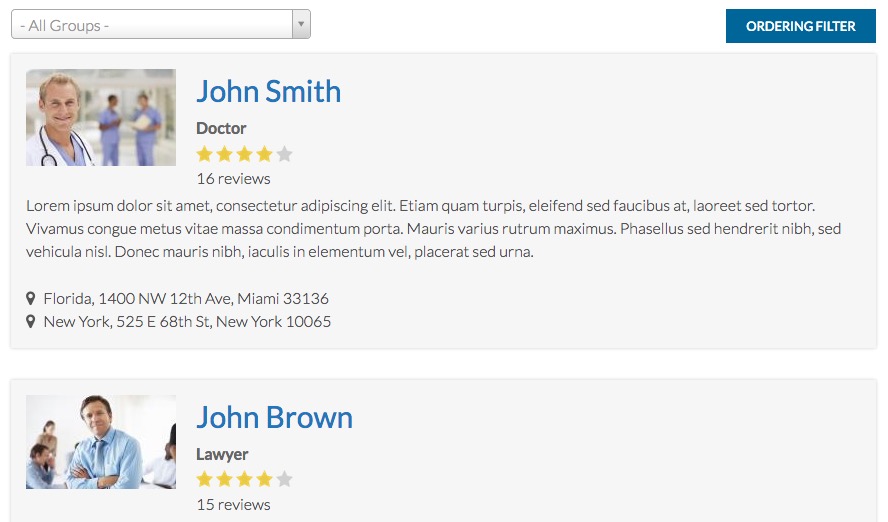Click the fourth star in John Smith's rating
The image size is (888, 522).
264,154
